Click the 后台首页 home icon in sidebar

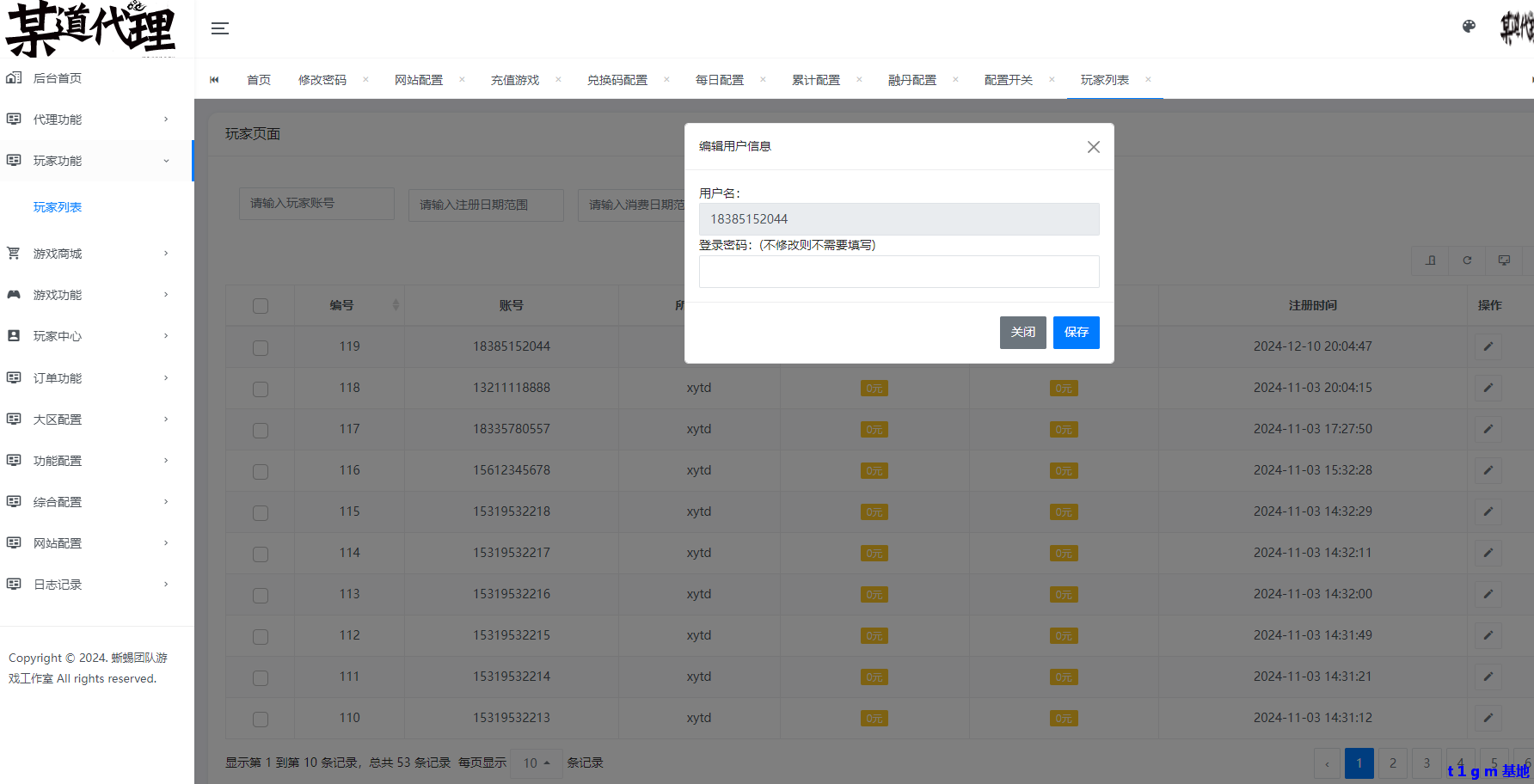point(14,78)
